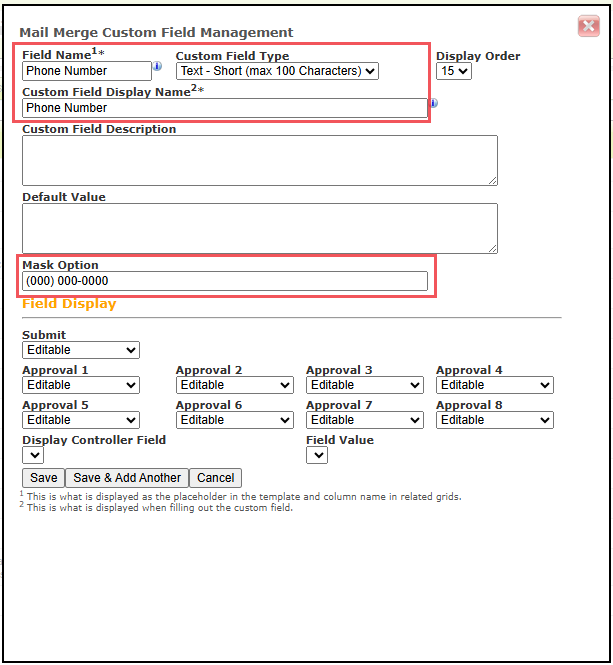This screenshot has height=665, width=613.
Task: Open the Submit display dropdown
Action: pyautogui.click(x=81, y=350)
